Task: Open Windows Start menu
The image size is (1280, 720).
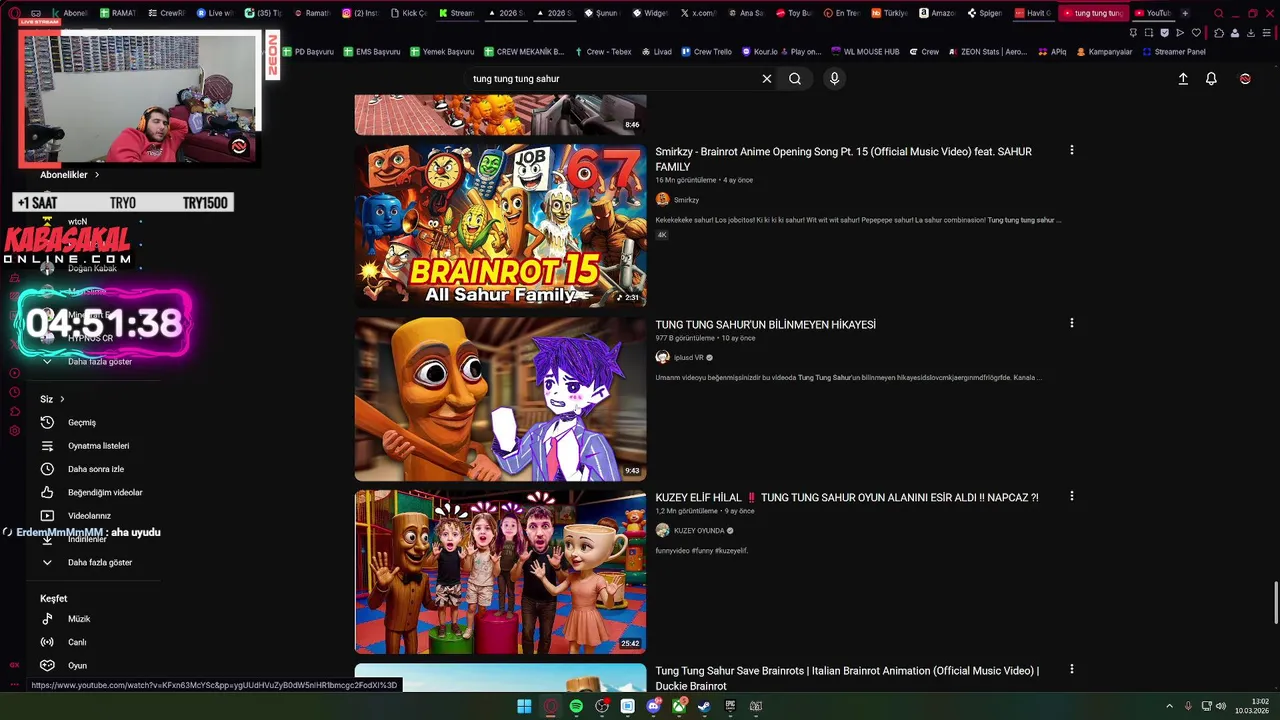Action: (x=524, y=706)
